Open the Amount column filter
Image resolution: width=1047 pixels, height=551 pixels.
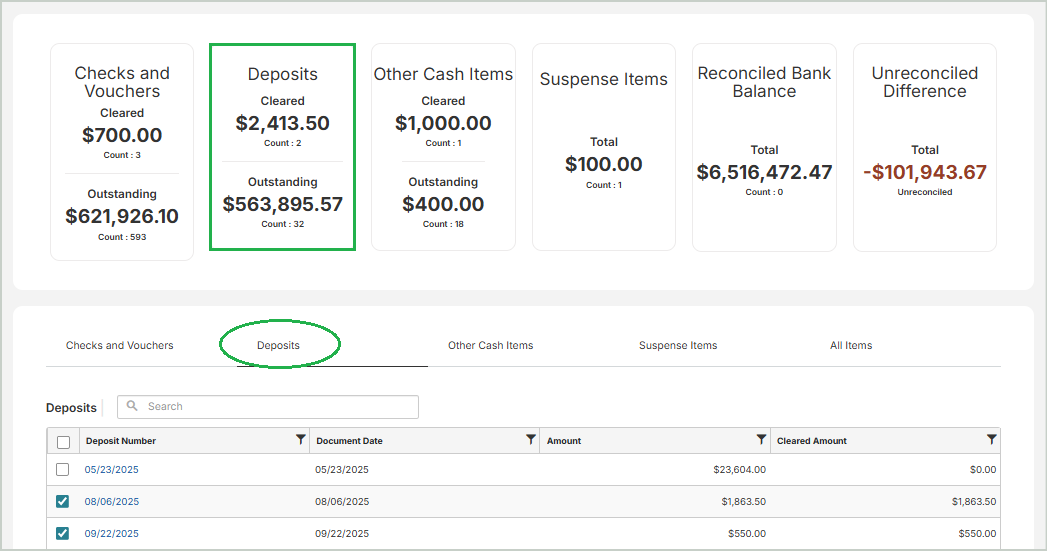point(761,440)
